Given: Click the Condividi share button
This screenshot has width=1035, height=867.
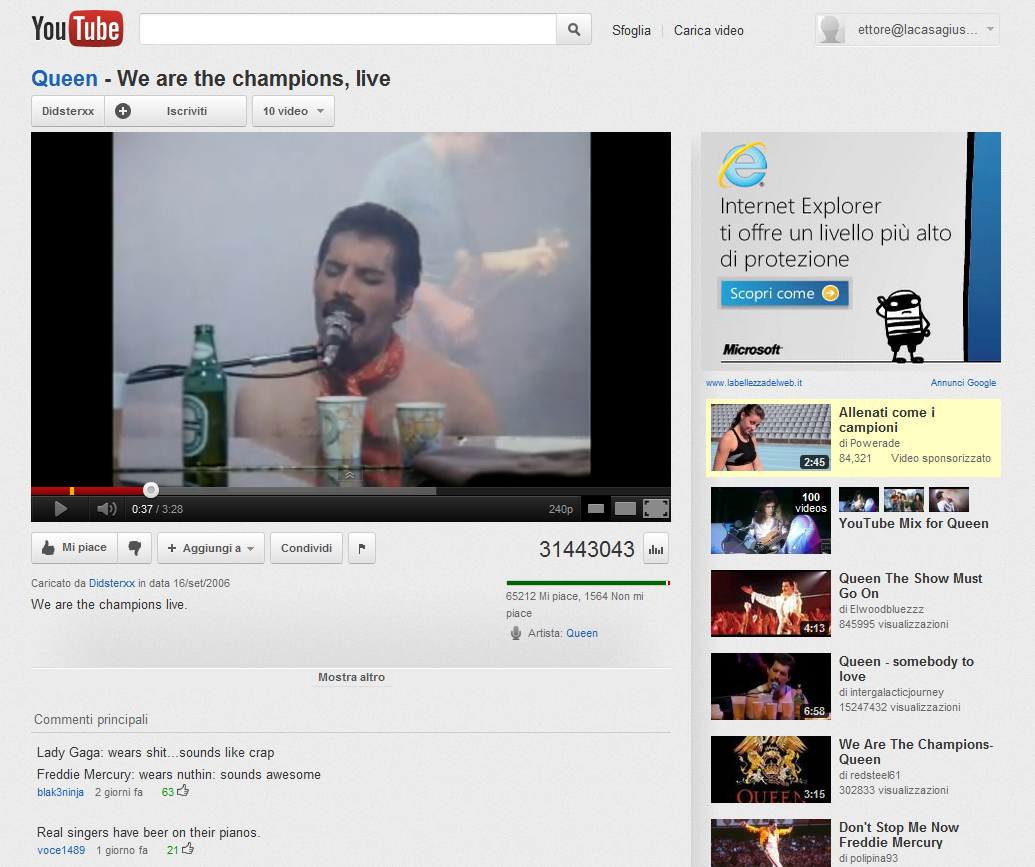Looking at the screenshot, I should pyautogui.click(x=306, y=548).
